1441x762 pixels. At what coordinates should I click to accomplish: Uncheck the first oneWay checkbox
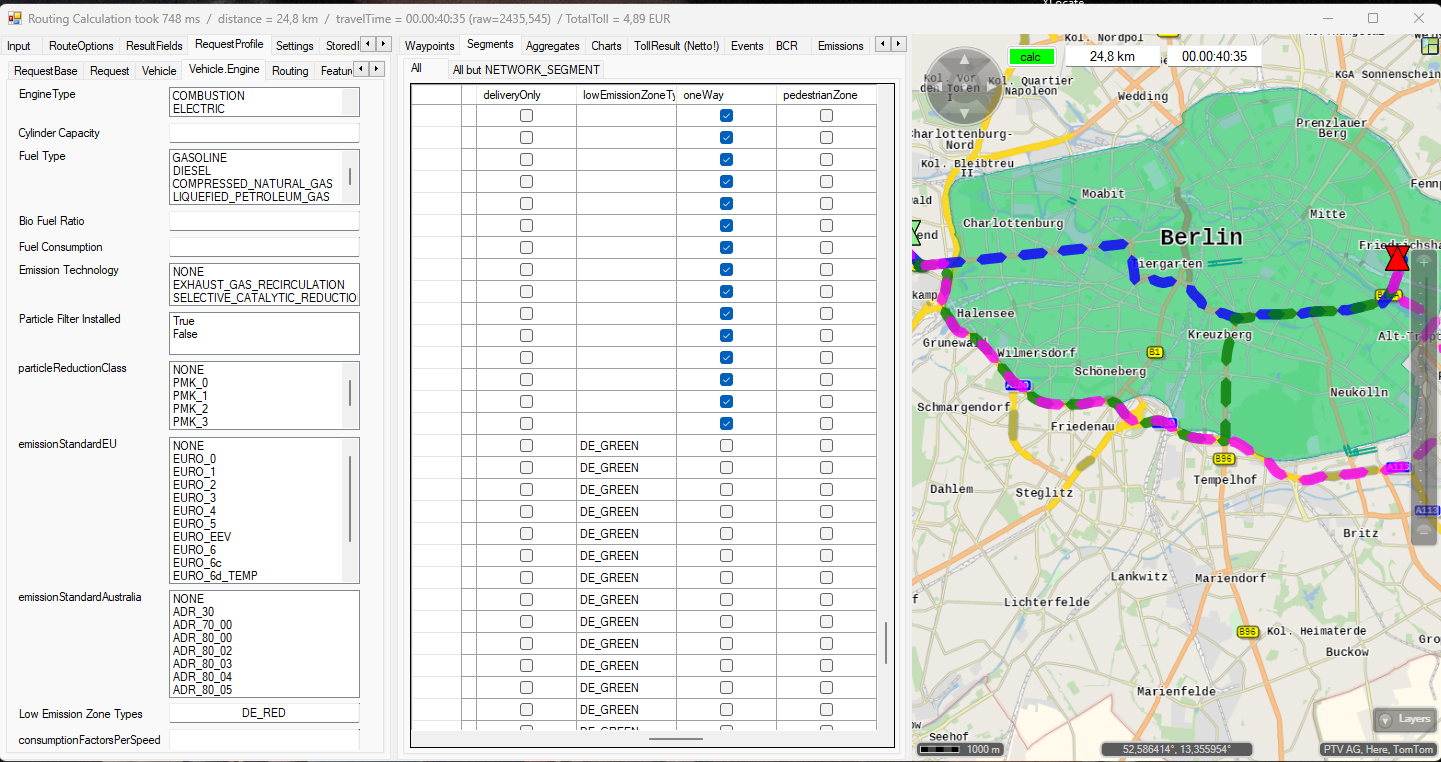click(x=726, y=116)
